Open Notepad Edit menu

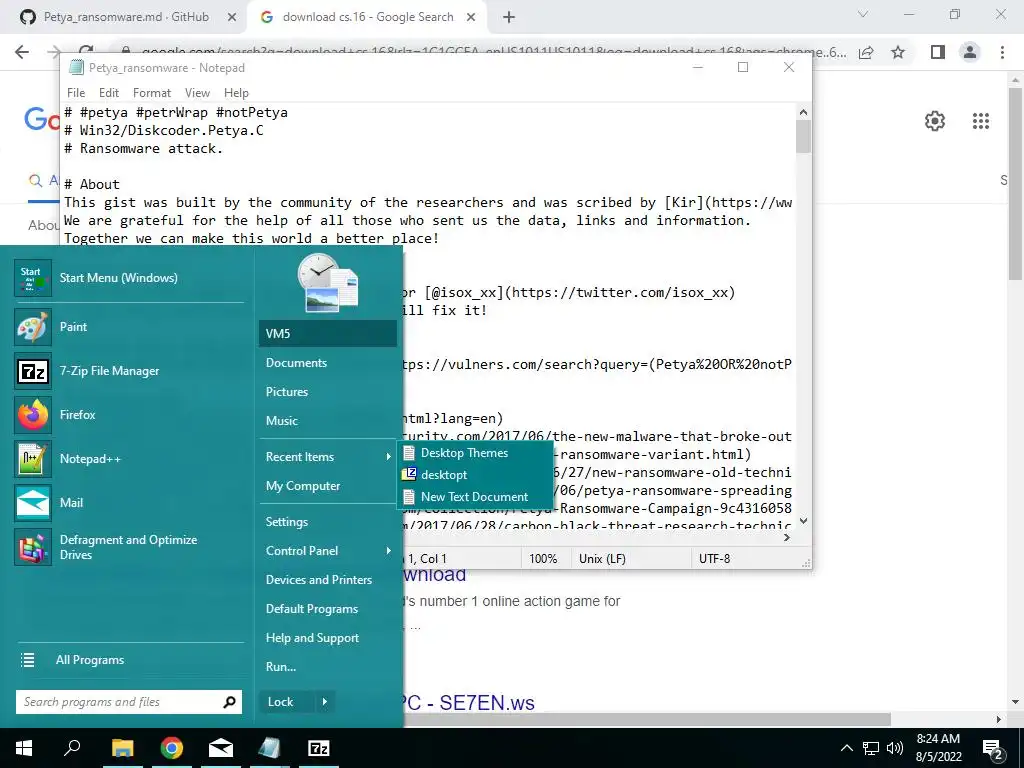pos(108,93)
